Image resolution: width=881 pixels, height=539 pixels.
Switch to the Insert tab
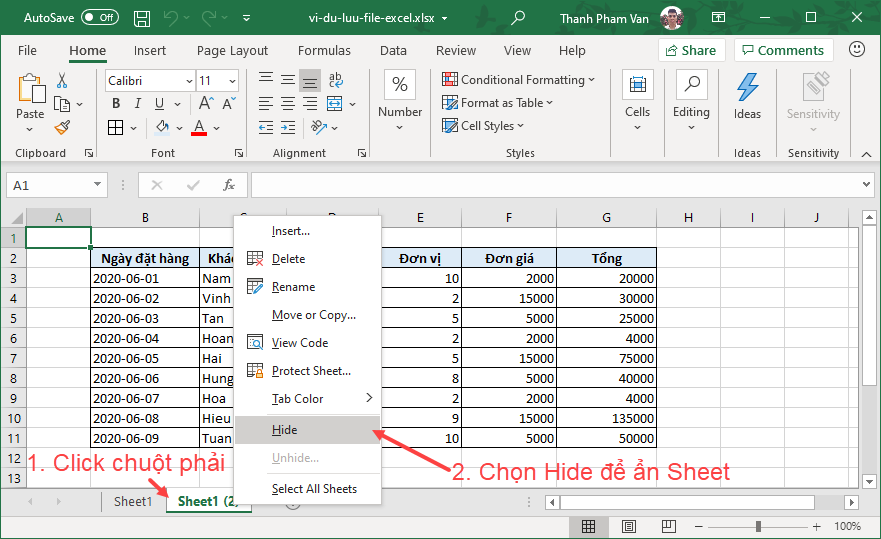tap(149, 51)
